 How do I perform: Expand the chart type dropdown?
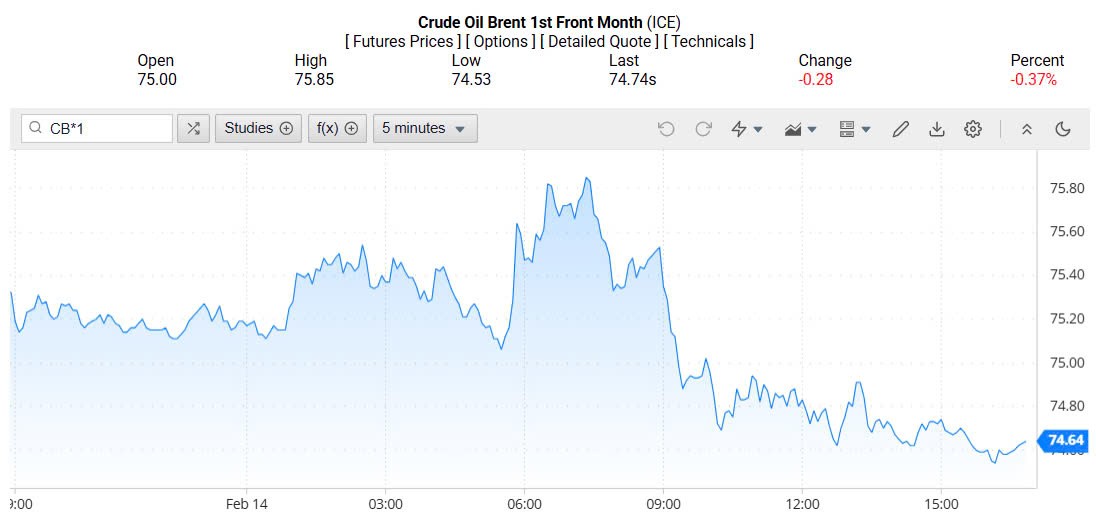click(x=802, y=129)
